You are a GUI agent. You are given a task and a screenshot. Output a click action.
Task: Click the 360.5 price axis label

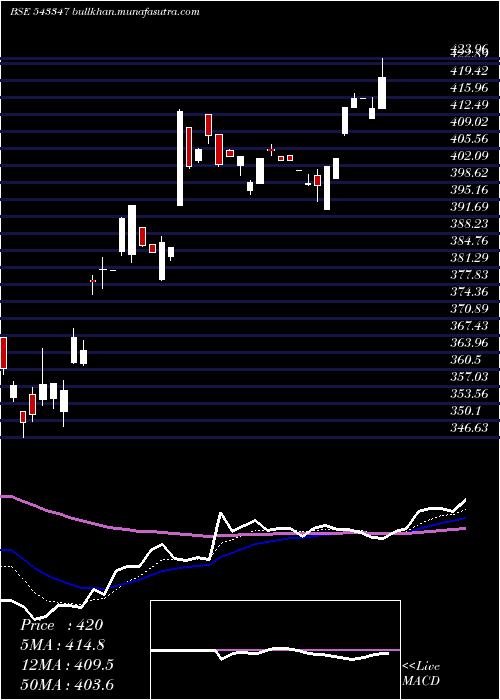point(467,359)
